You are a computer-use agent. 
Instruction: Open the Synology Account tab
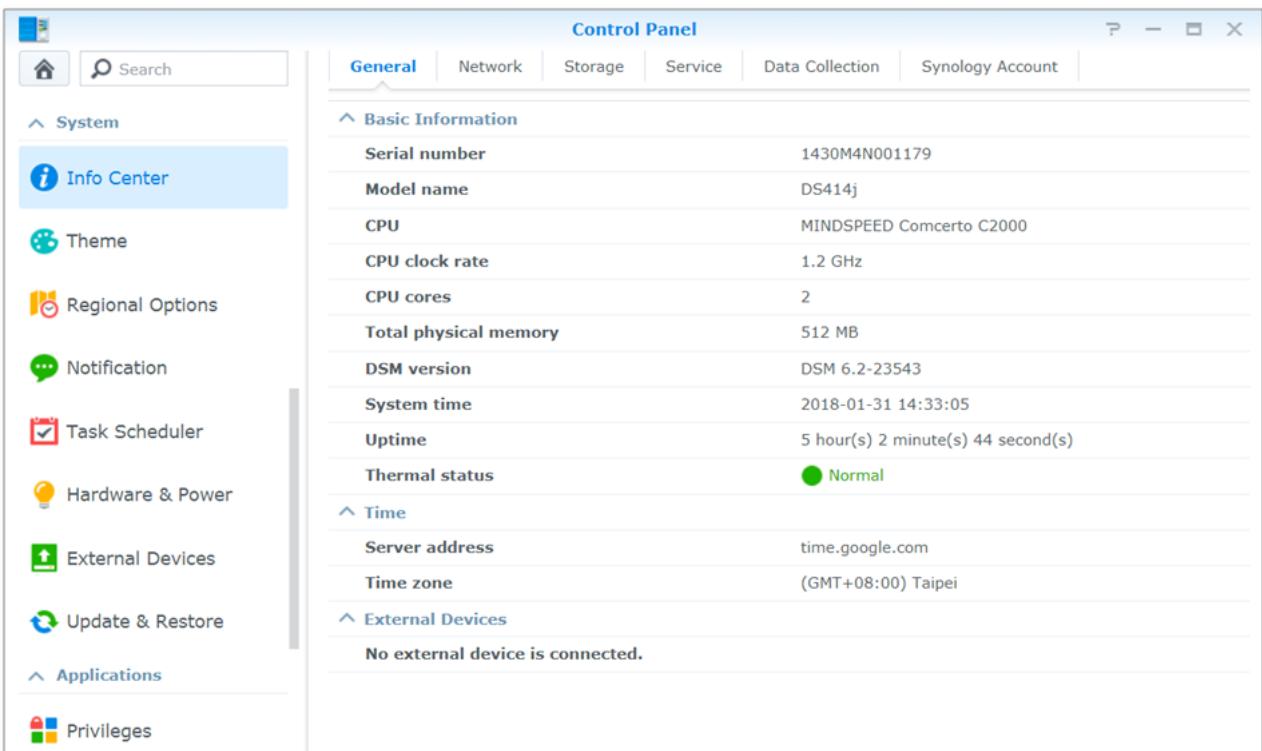tap(989, 67)
